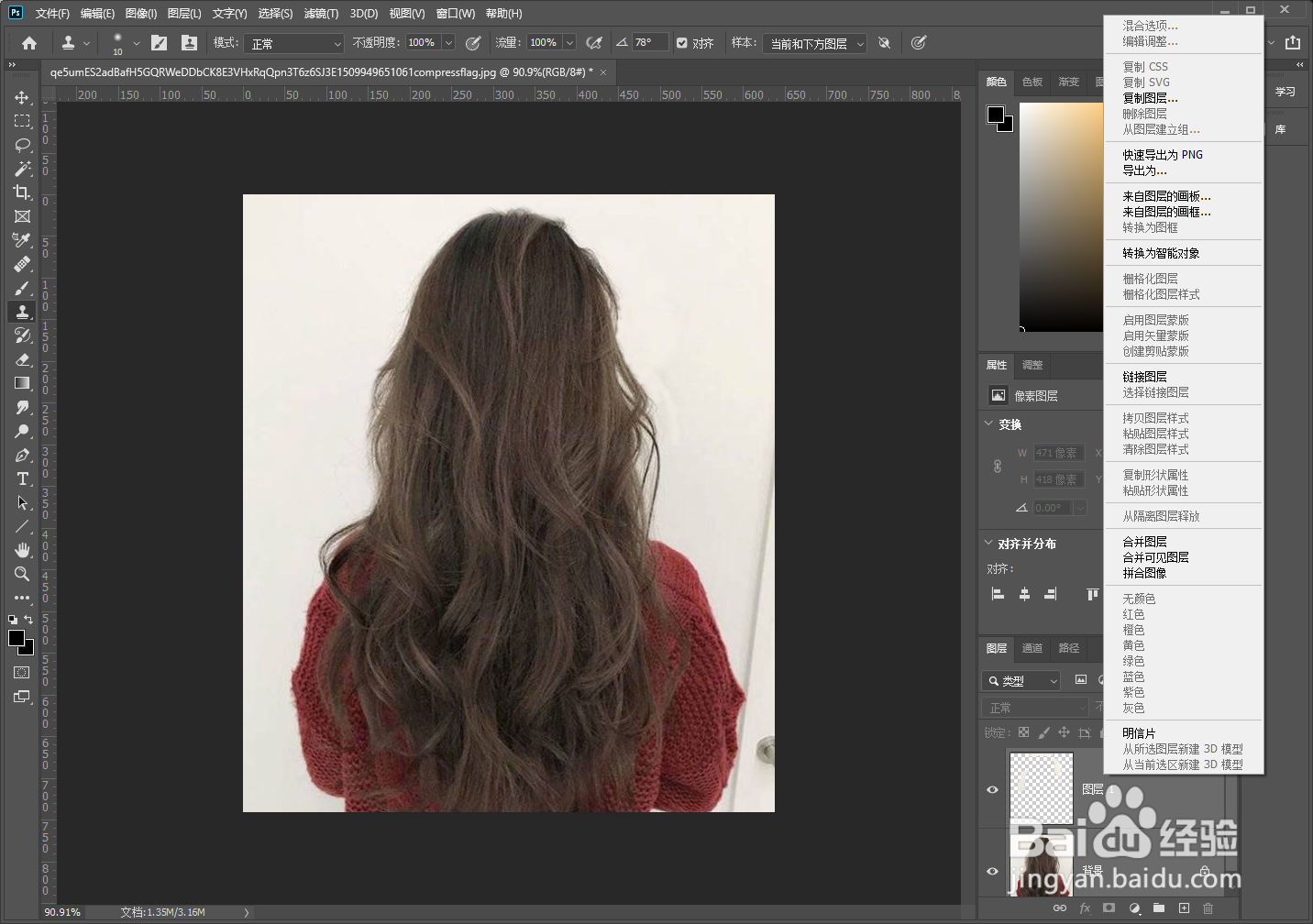Image resolution: width=1313 pixels, height=924 pixels.
Task: Toggle Quick Mask mode
Action: tap(22, 673)
